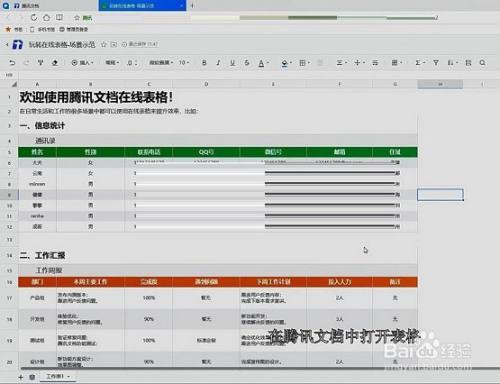
Task: Toggle italic formatting
Action: 218,63
